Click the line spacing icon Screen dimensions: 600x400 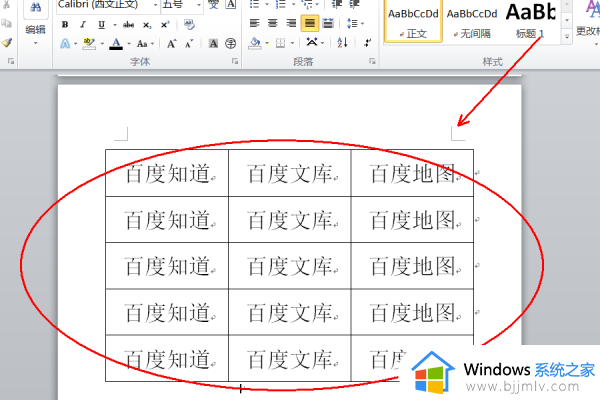click(x=352, y=23)
